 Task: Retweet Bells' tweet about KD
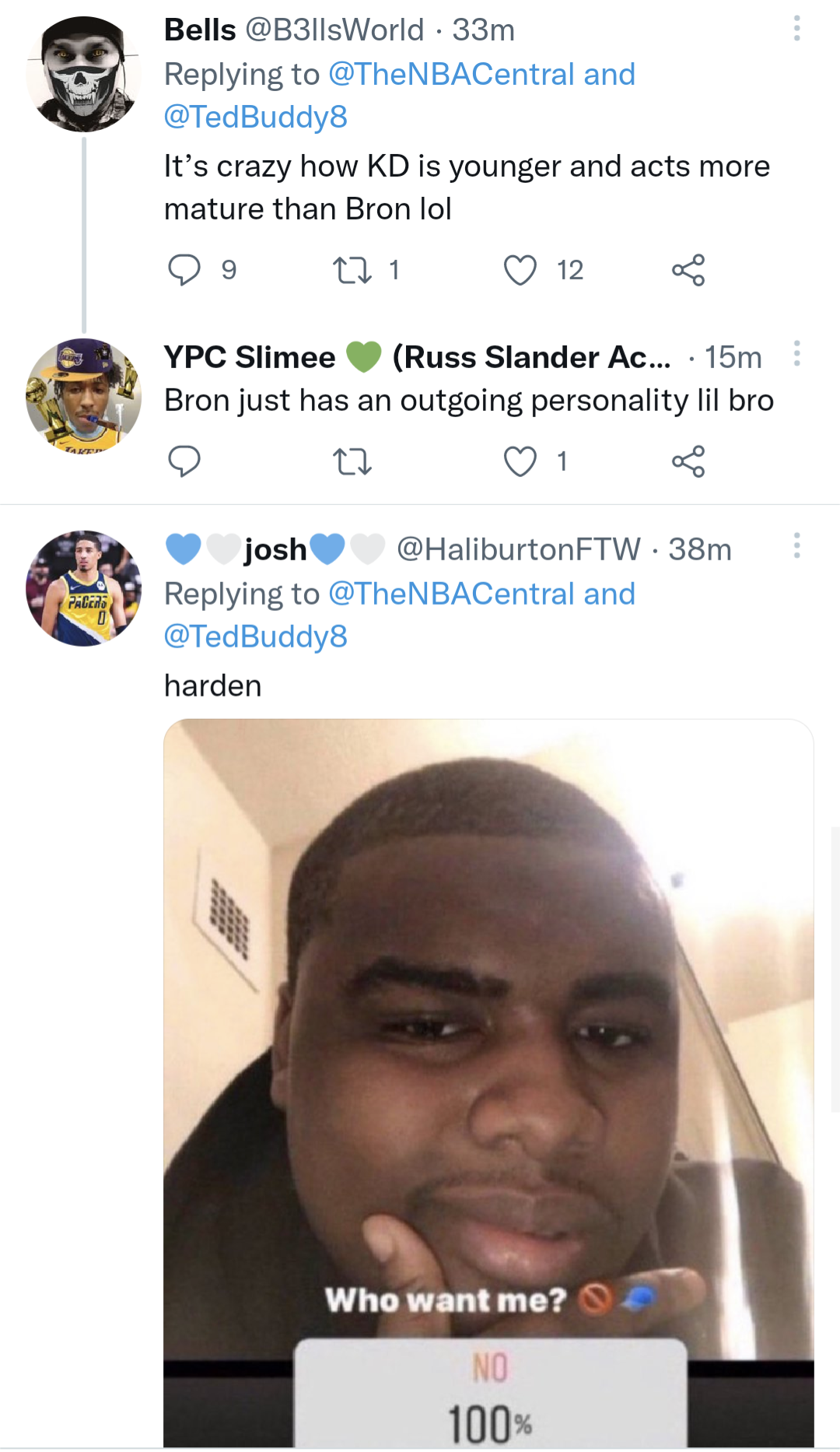click(352, 270)
